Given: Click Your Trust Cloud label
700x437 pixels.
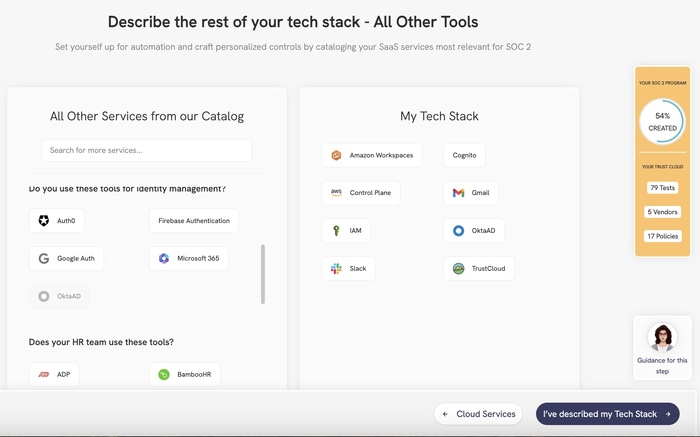Looking at the screenshot, I should pos(662,166).
